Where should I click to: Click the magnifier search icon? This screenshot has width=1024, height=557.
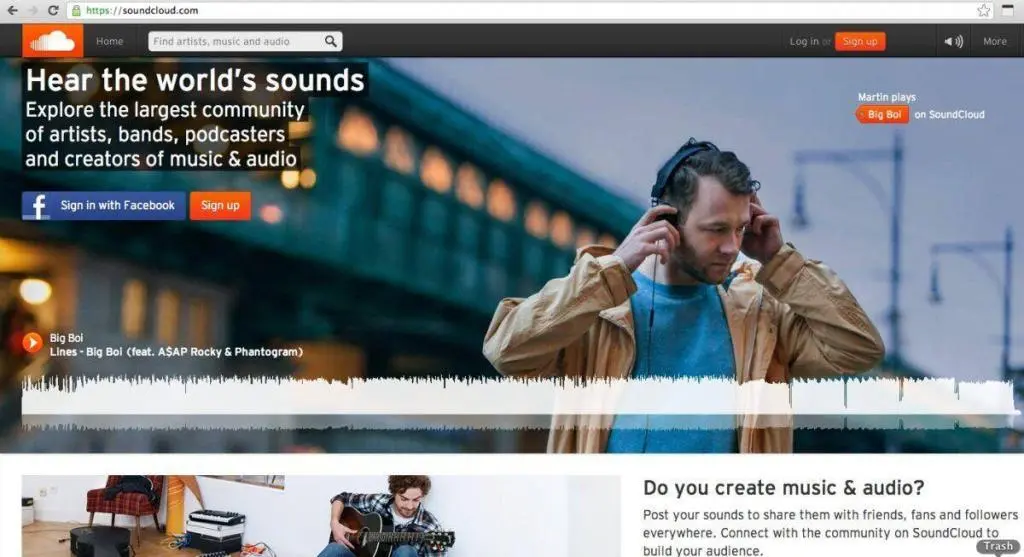tap(331, 41)
